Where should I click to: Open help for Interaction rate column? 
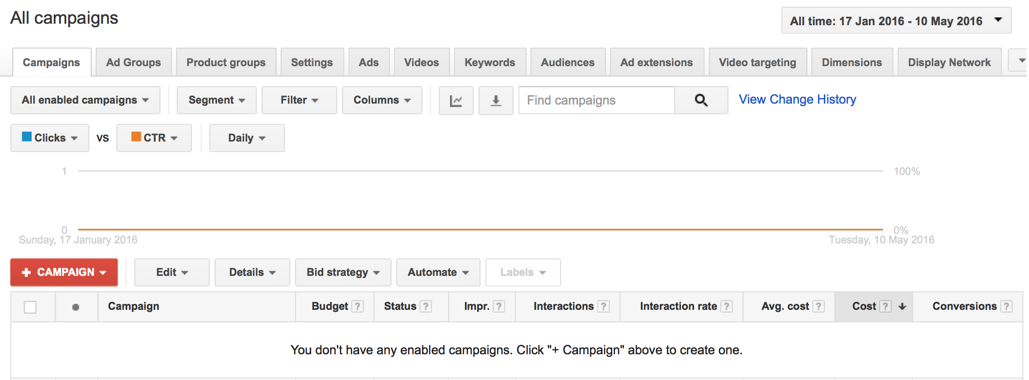[x=726, y=306]
